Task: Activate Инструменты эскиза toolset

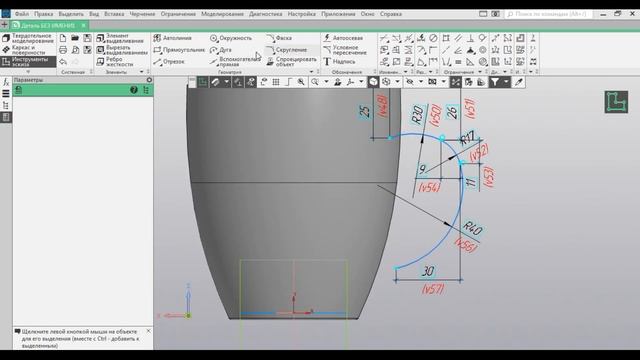Action: 28,62
